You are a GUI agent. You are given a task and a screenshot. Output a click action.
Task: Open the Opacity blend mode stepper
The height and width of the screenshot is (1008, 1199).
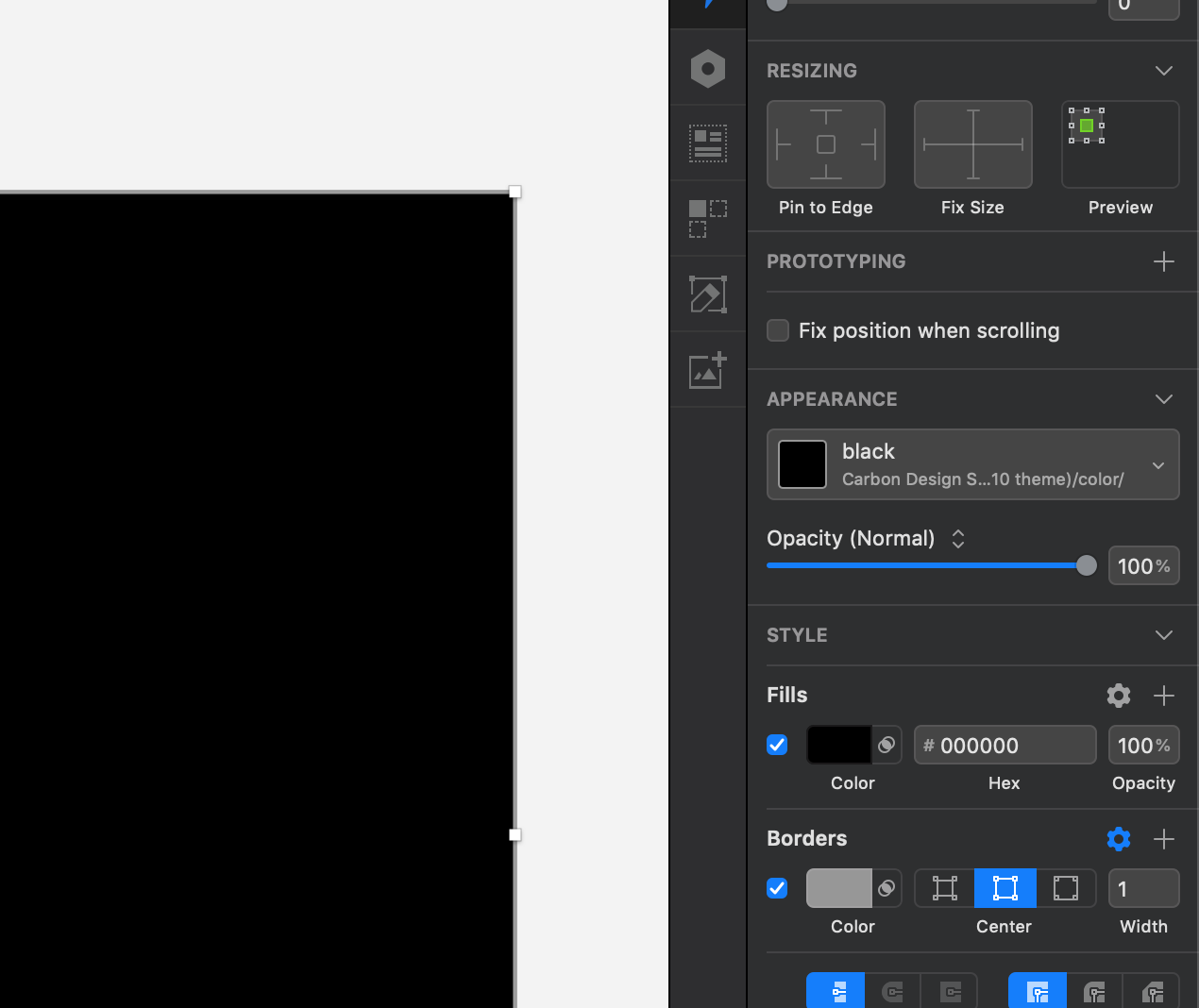[957, 538]
